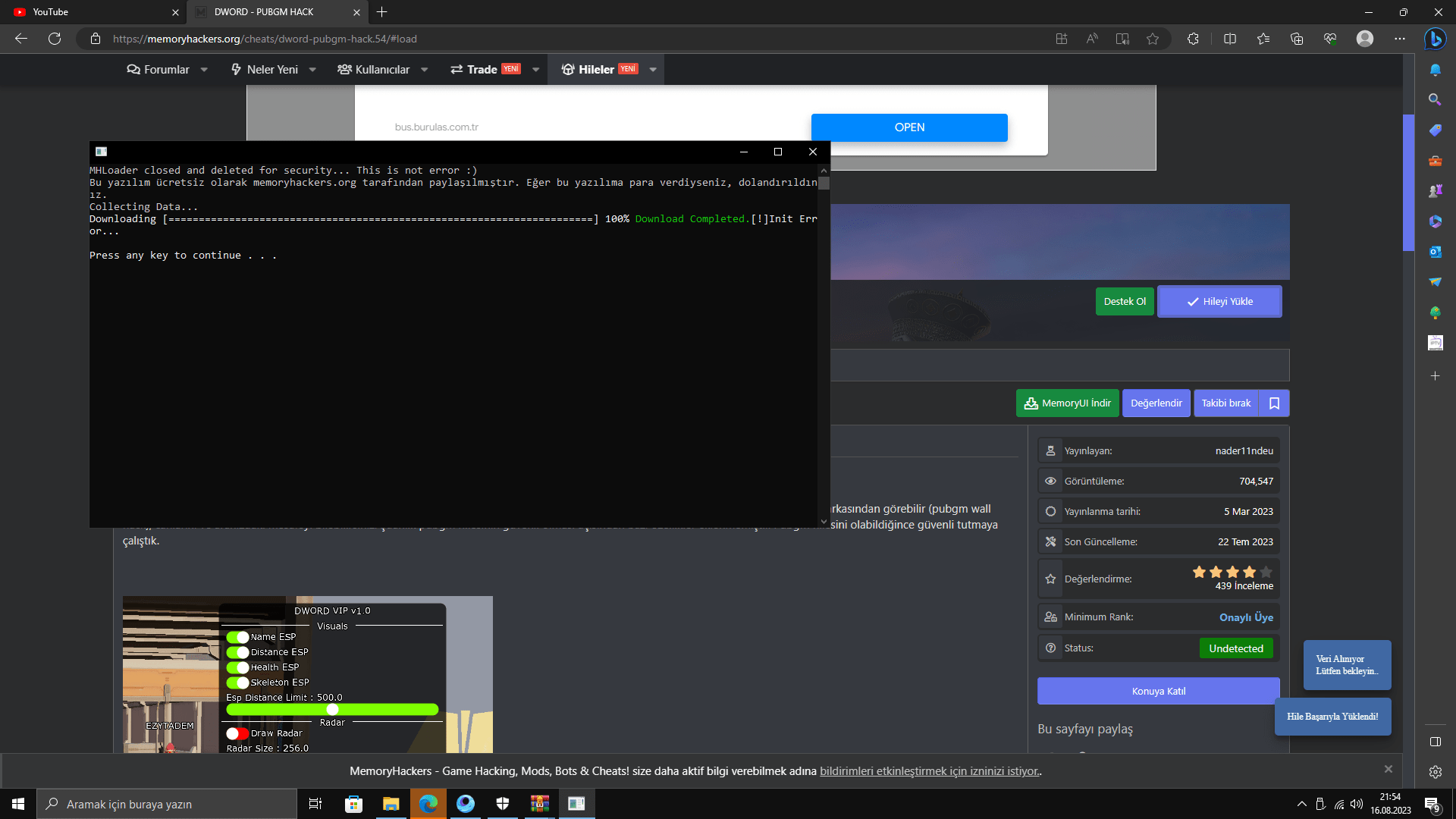Viewport: 1456px width, 819px height.
Task: Open Microsoft 365 icon in Edge sidebar
Action: pyautogui.click(x=1436, y=221)
